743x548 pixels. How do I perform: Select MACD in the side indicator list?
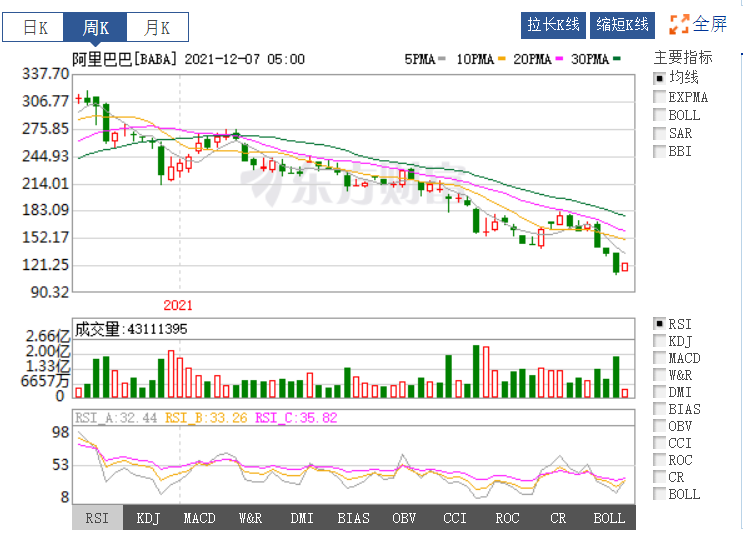coord(659,358)
